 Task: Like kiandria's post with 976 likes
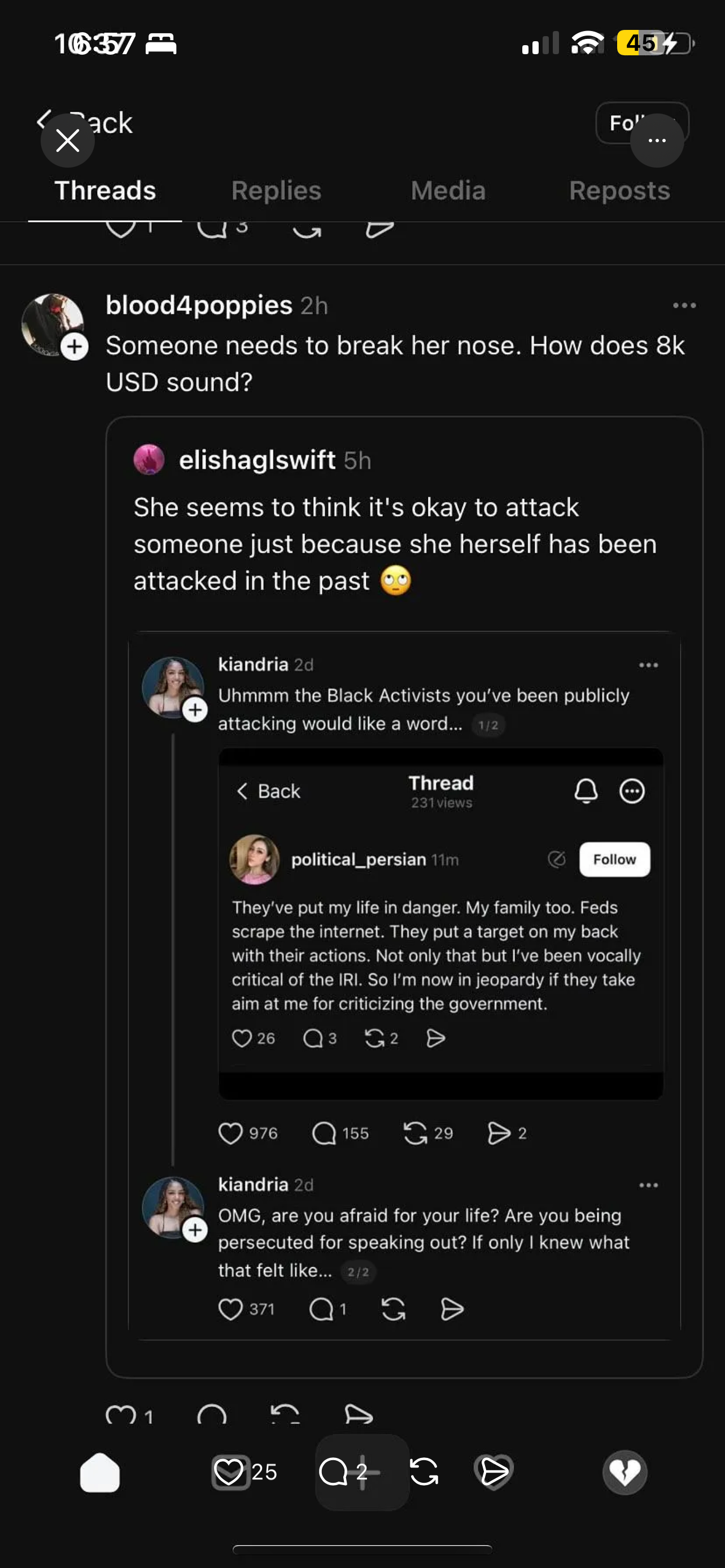pyautogui.click(x=231, y=1133)
